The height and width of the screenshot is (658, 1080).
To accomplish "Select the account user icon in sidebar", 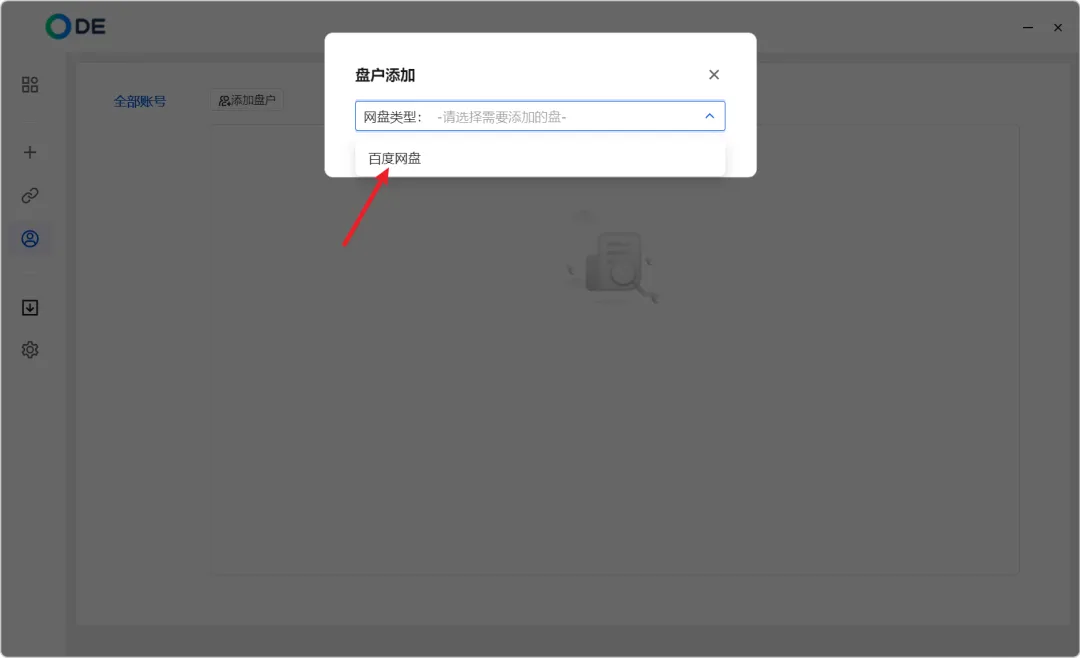I will 30,239.
